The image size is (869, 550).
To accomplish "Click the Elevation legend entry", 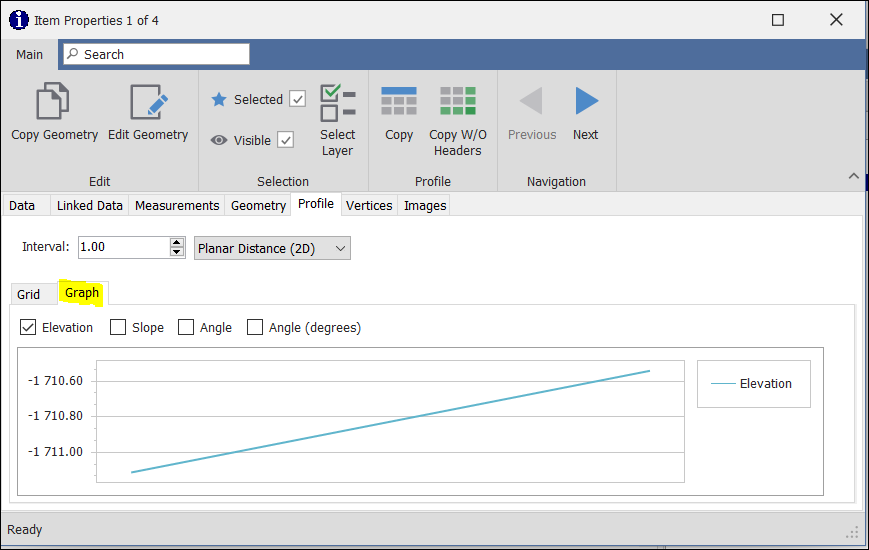I will (x=753, y=384).
